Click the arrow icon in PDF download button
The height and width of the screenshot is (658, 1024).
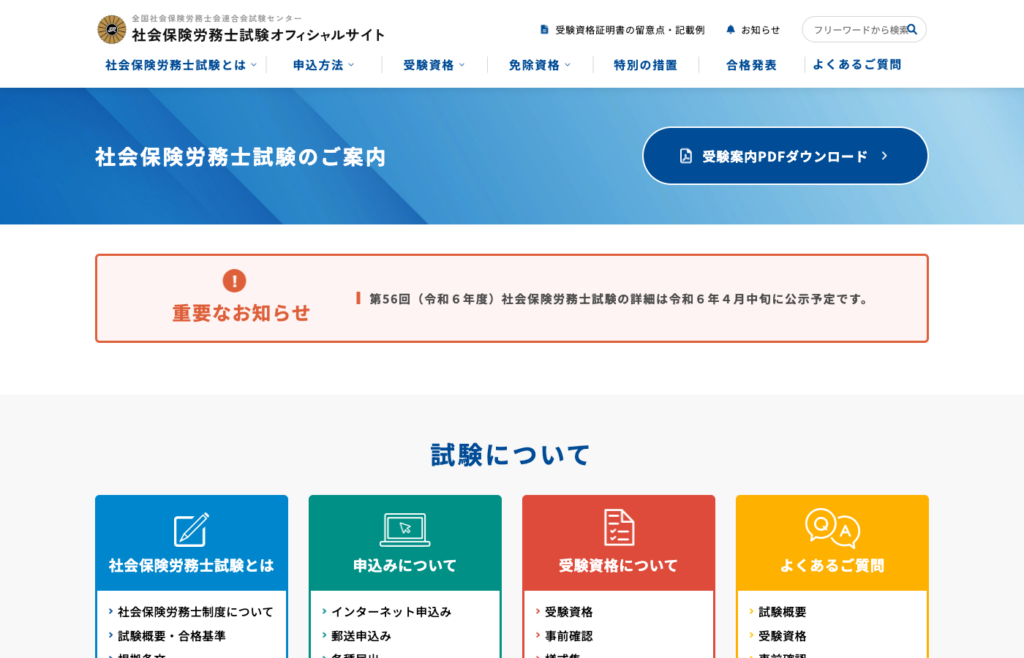click(884, 156)
